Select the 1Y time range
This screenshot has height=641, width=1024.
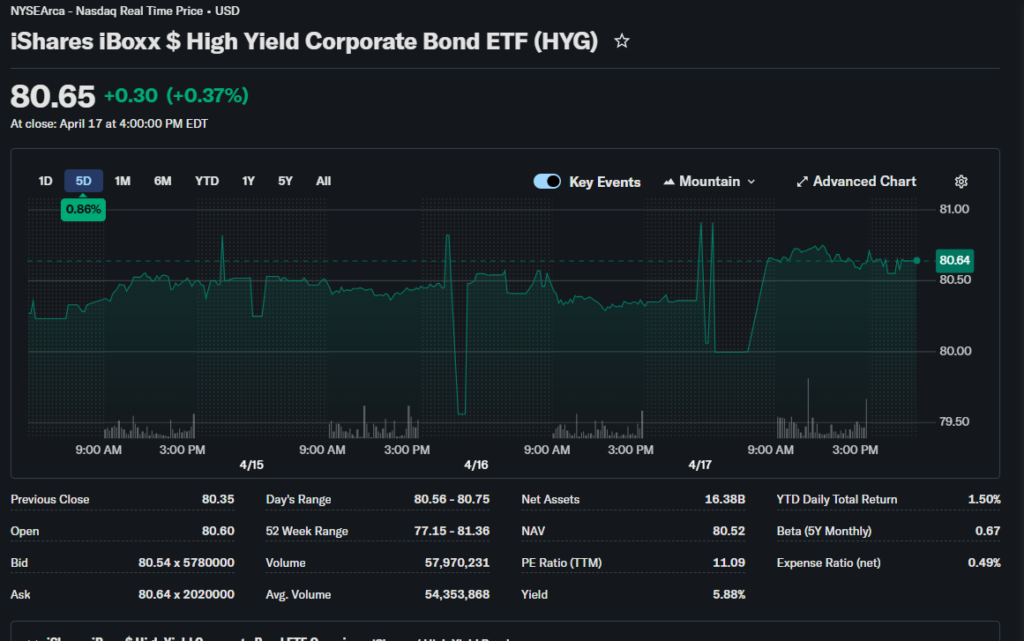coord(248,181)
